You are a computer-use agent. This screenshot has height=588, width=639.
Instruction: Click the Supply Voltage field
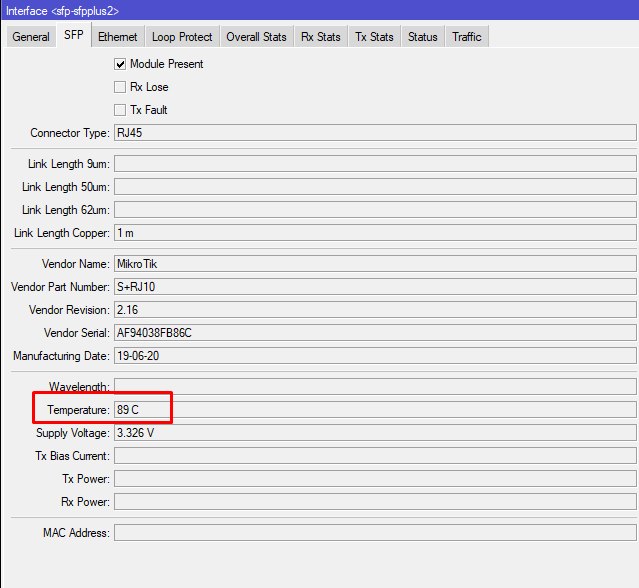point(375,432)
